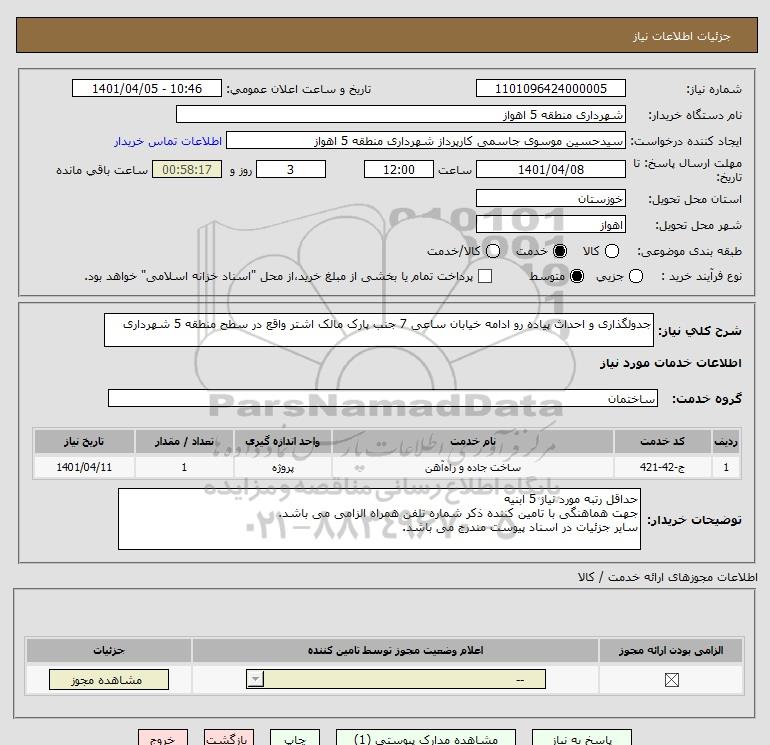Click the need date cell 1401/04/11
The width and height of the screenshot is (770, 745).
tap(84, 467)
